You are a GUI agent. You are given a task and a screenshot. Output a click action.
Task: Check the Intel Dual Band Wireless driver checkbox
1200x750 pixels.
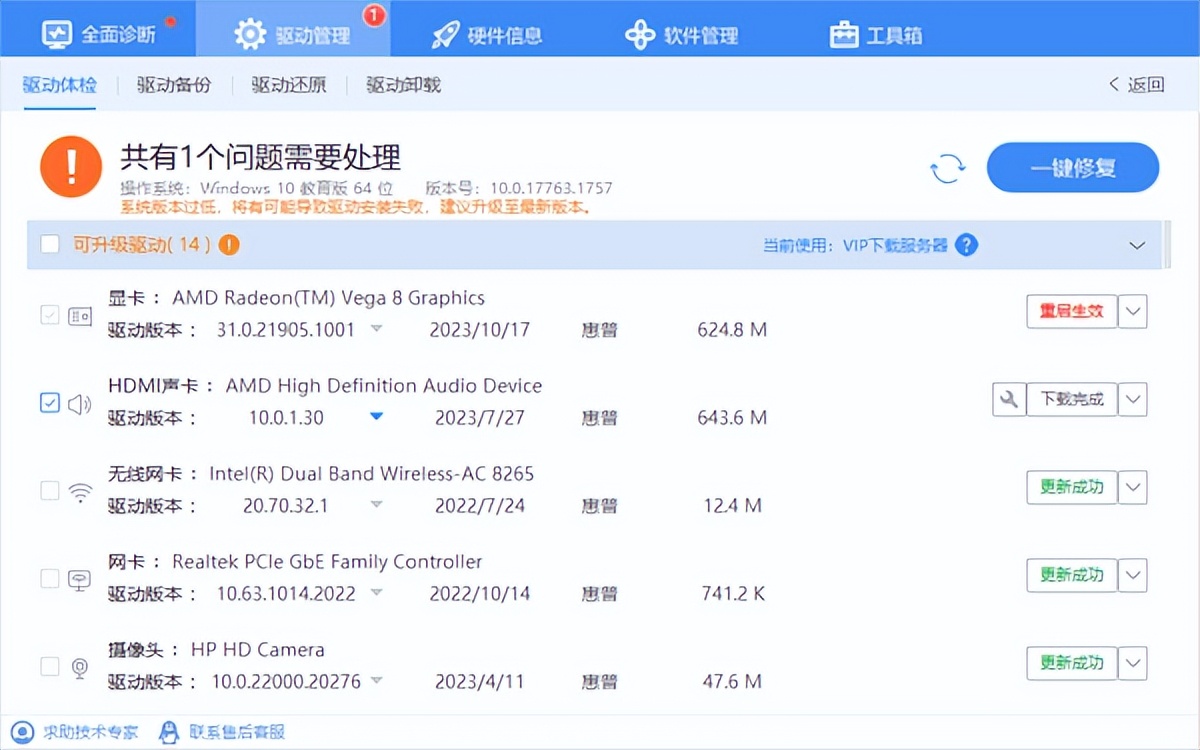(x=49, y=490)
